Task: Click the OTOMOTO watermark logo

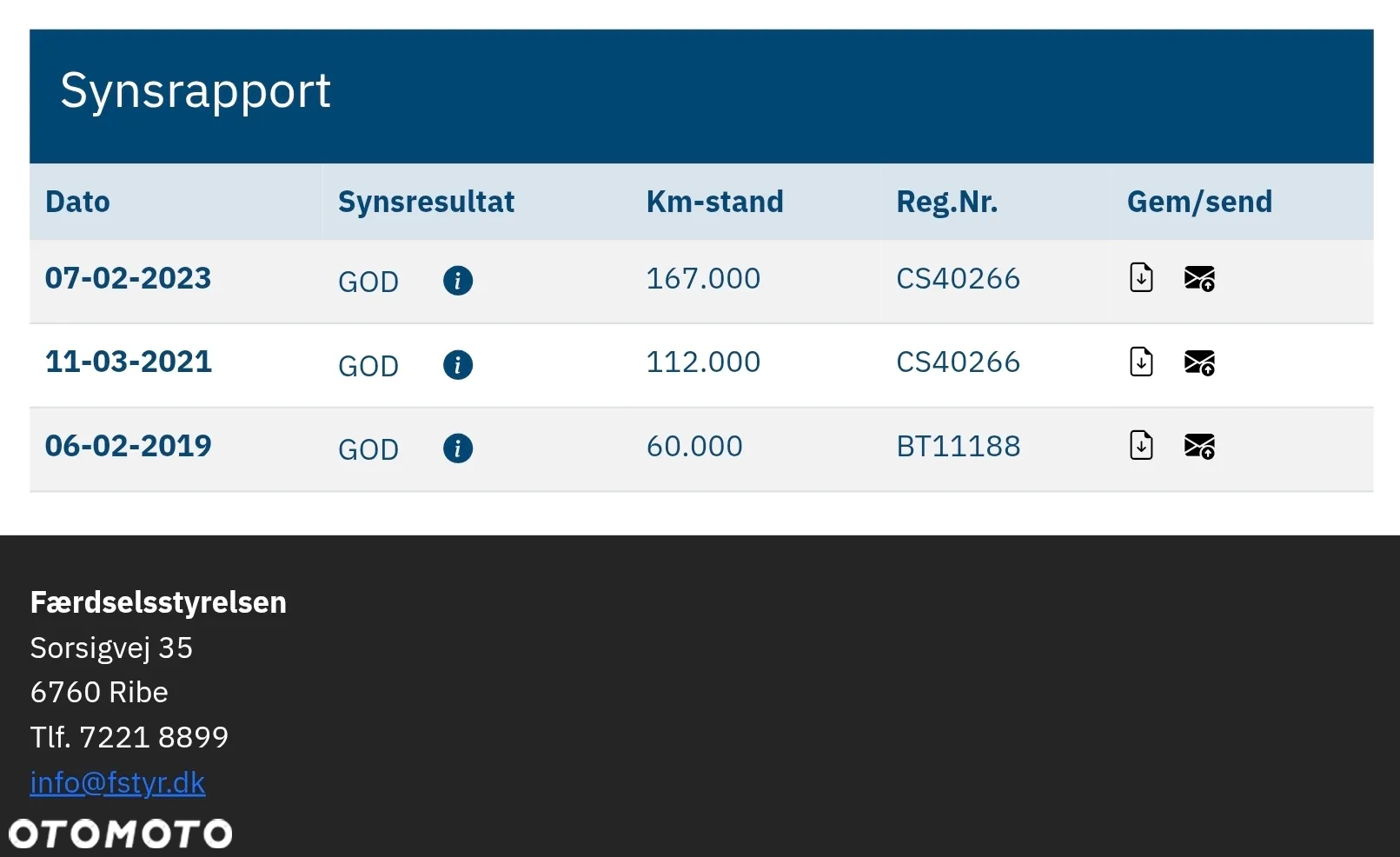Action: click(x=121, y=834)
